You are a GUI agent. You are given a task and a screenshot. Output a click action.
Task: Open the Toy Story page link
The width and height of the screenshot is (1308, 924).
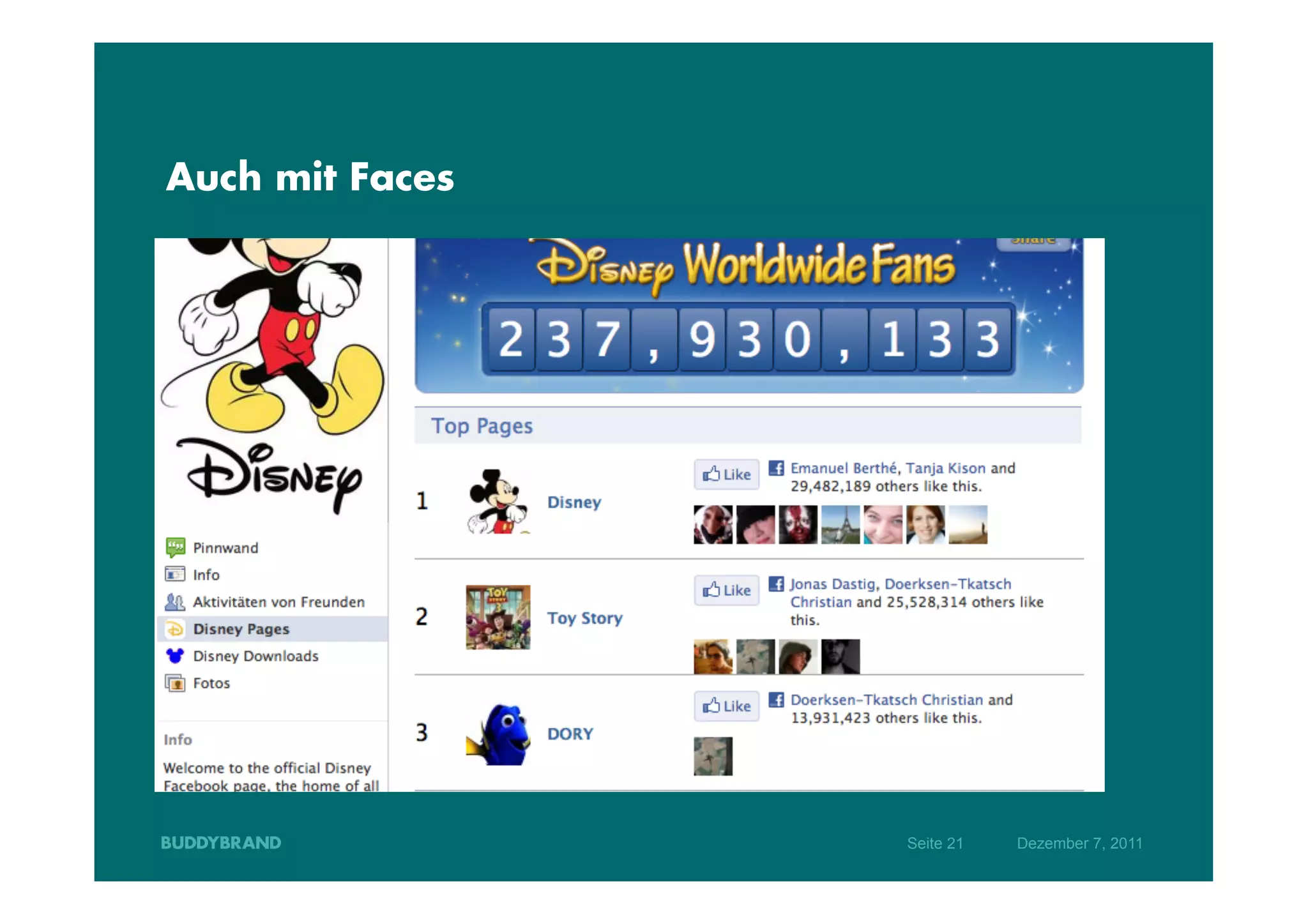click(x=584, y=618)
